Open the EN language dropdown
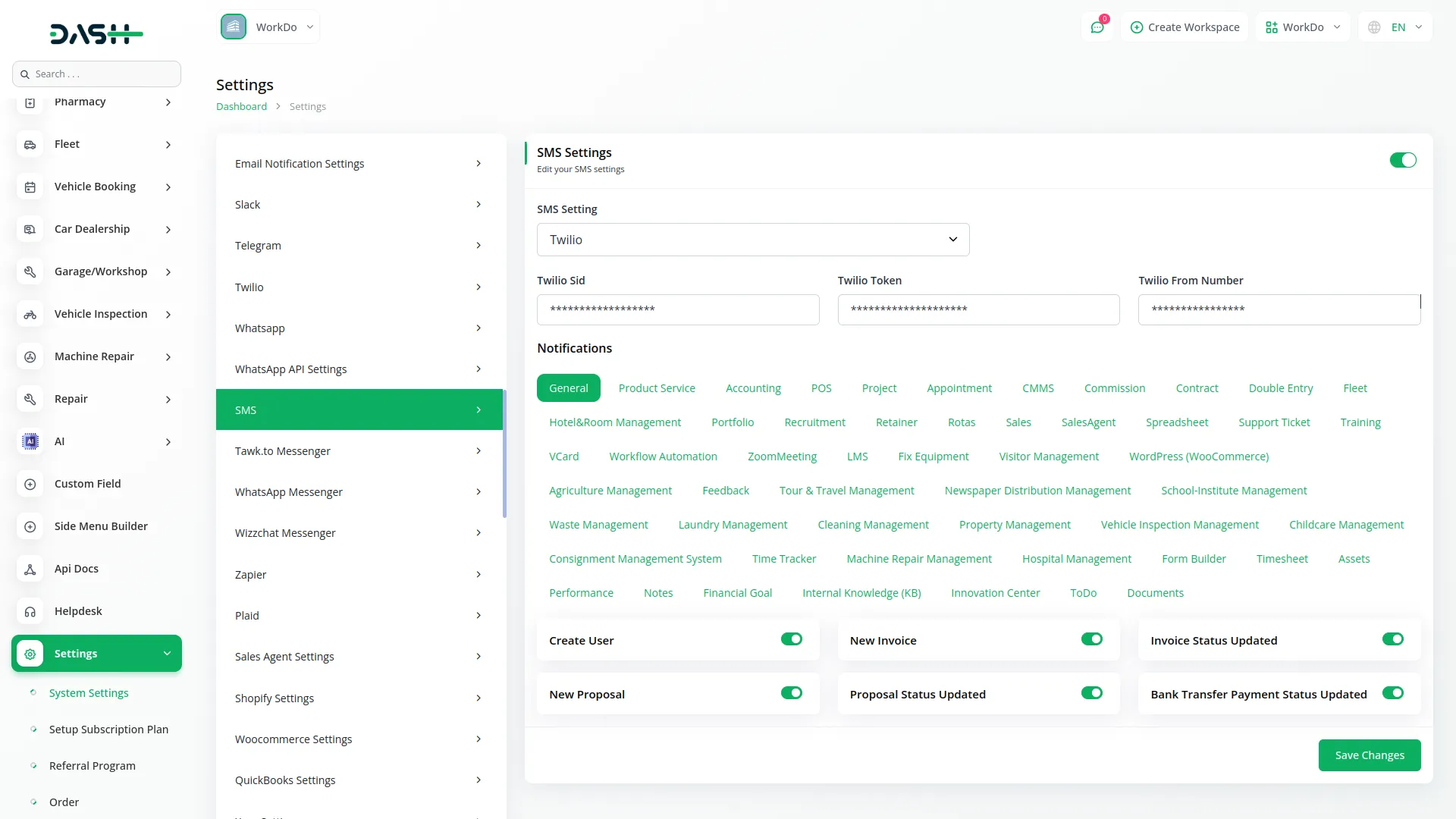This screenshot has height=819, width=1456. 1396,27
